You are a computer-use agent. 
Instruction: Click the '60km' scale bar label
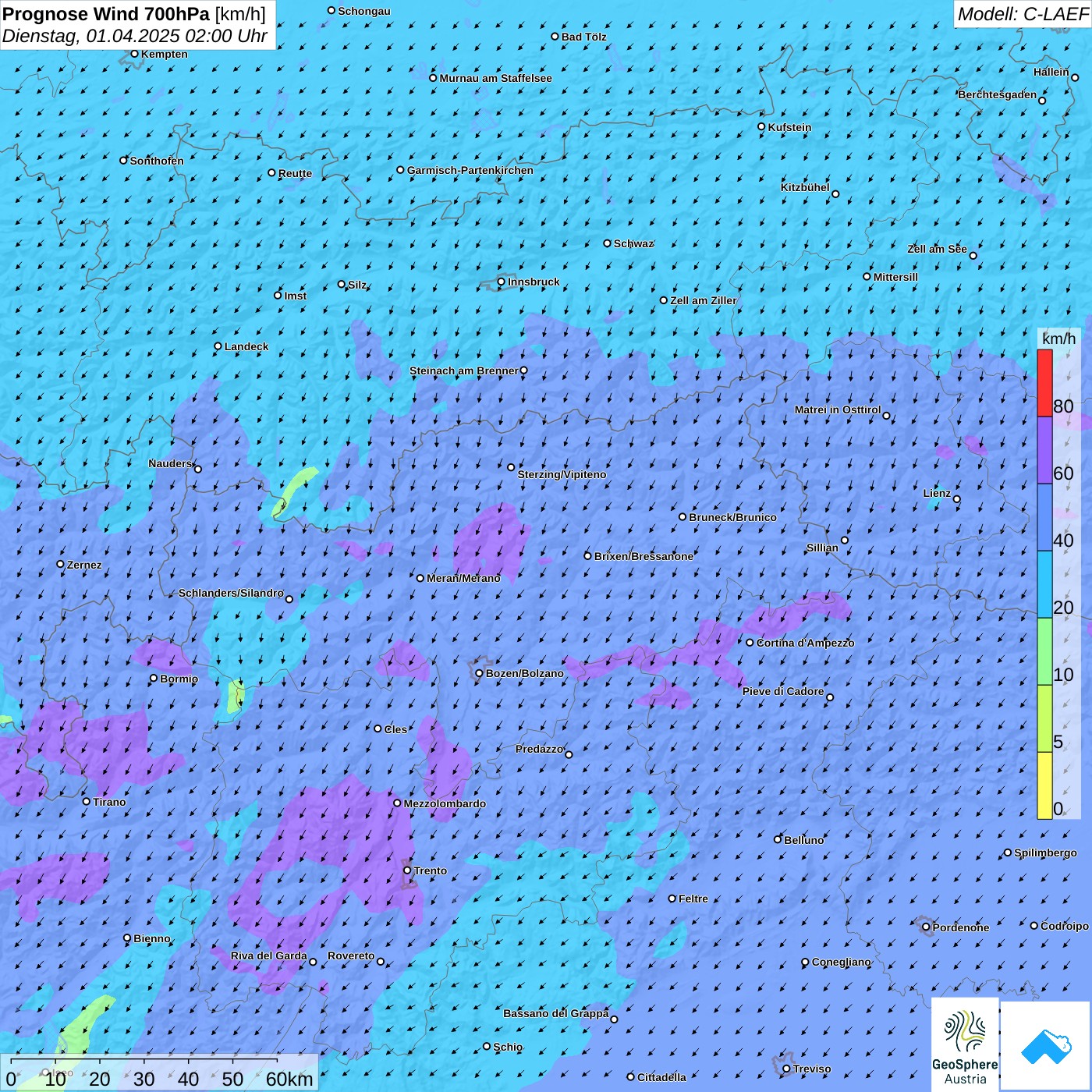(x=289, y=1080)
